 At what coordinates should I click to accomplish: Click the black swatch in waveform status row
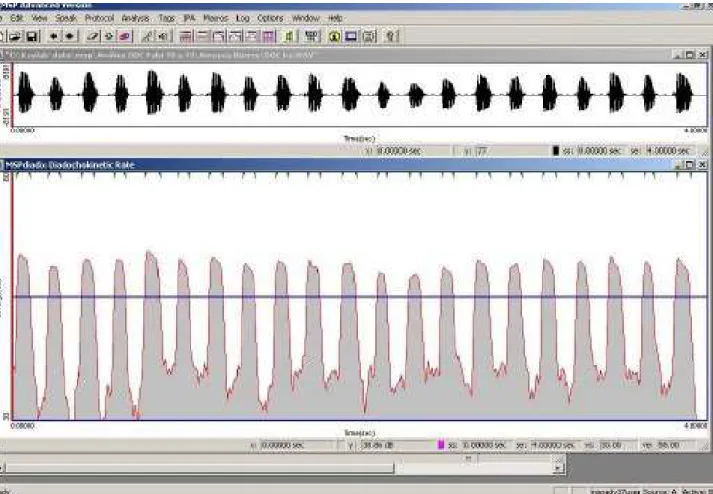tap(556, 151)
